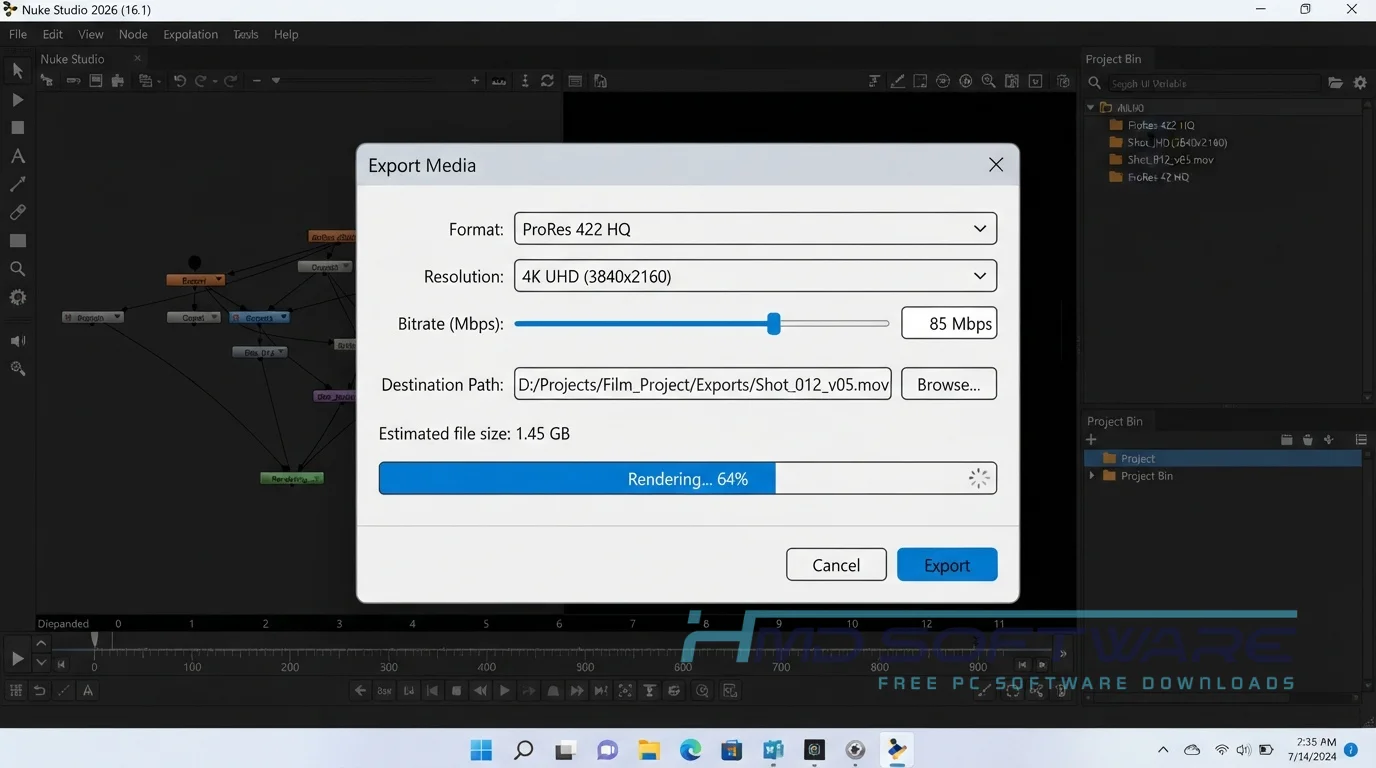The image size is (1376, 768).
Task: Open Microsoft Edge from taskbar
Action: tap(691, 750)
